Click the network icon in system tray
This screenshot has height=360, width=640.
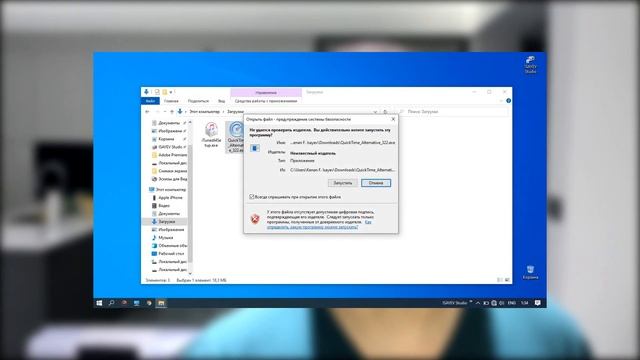(494, 303)
